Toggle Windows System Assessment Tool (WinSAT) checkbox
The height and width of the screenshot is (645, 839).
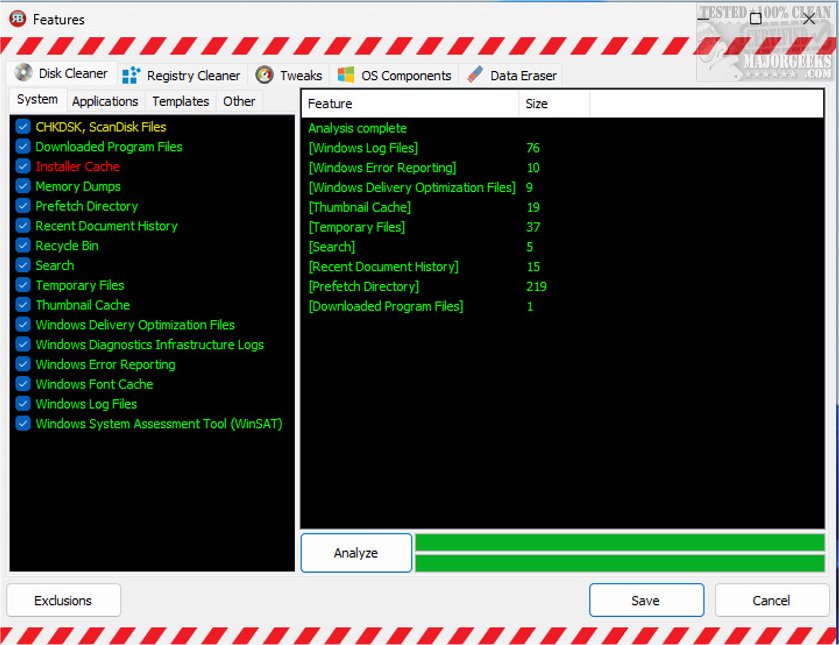(23, 423)
